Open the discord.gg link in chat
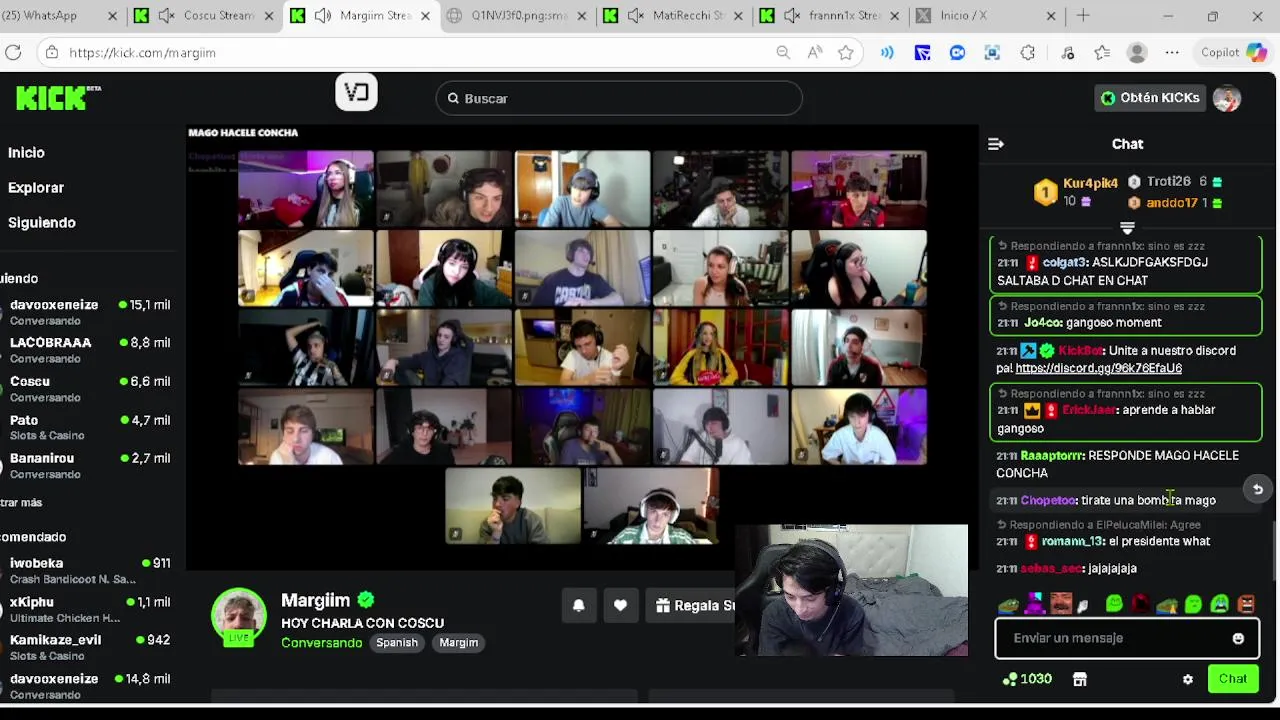Image resolution: width=1280 pixels, height=720 pixels. tap(1098, 368)
